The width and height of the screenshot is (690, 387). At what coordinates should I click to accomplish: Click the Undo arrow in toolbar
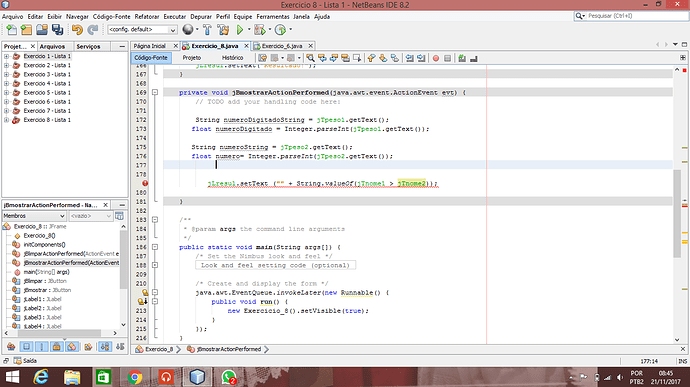coord(77,29)
